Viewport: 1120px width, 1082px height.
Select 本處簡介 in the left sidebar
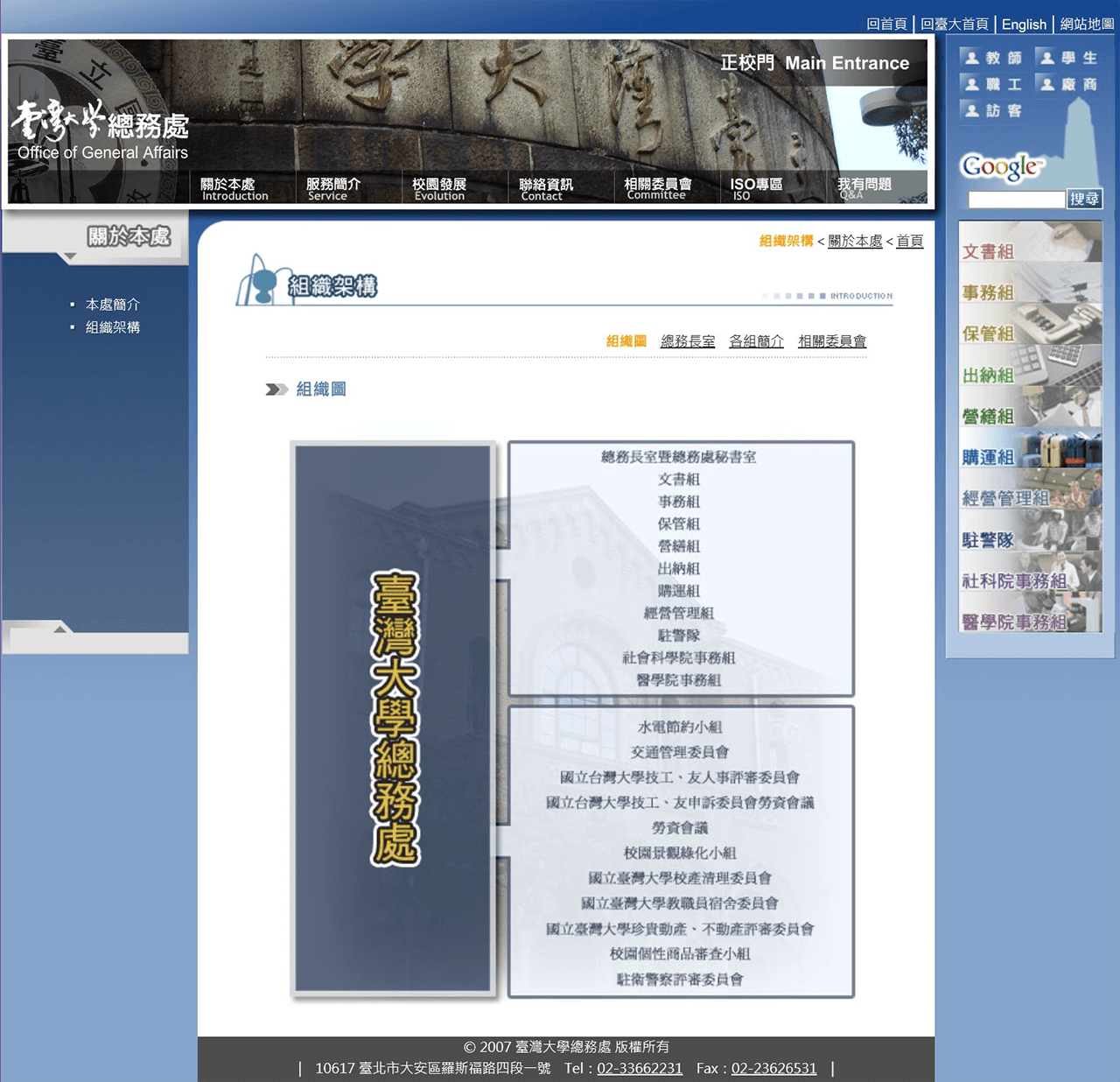(x=113, y=305)
